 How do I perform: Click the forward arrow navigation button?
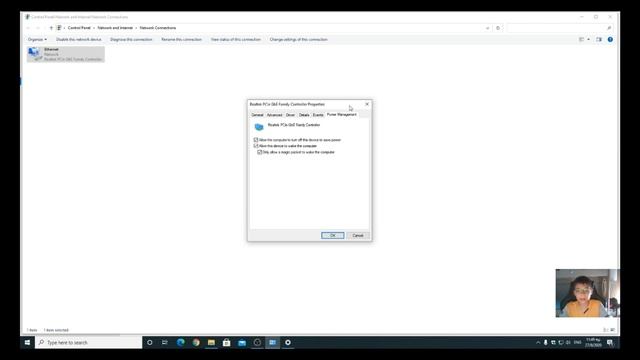coord(38,28)
